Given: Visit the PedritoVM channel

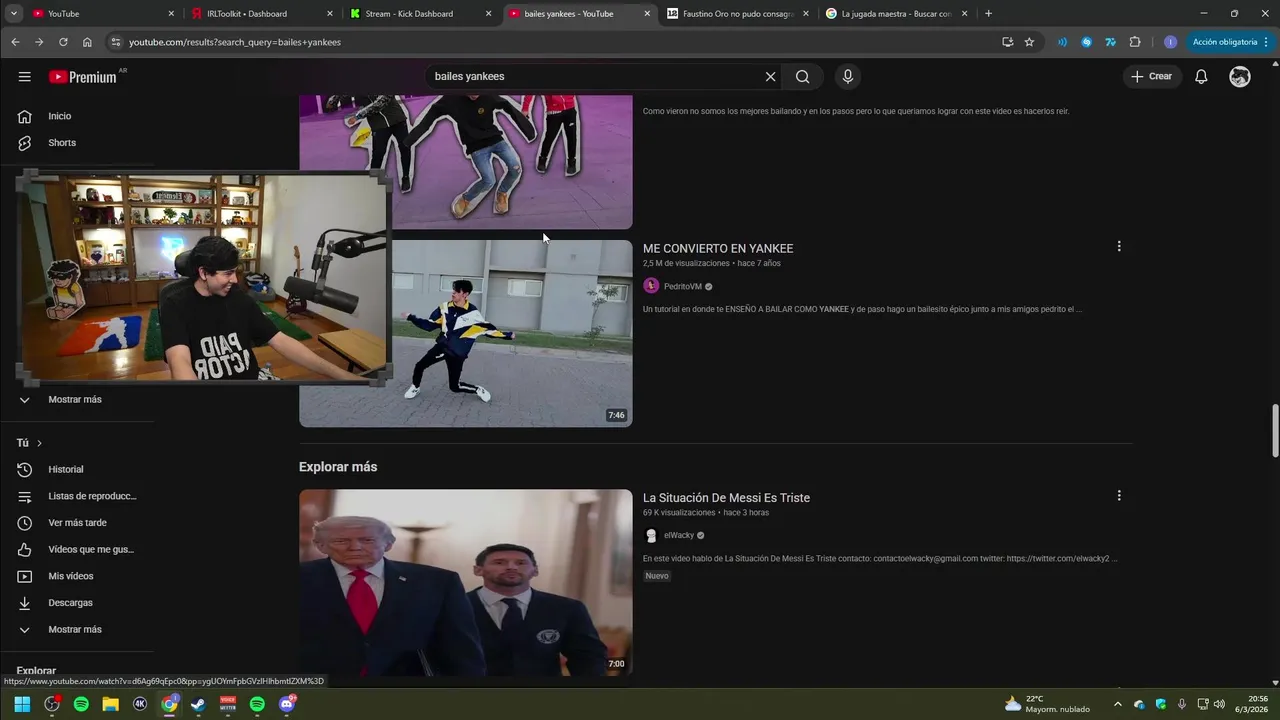Looking at the screenshot, I should pos(682,286).
